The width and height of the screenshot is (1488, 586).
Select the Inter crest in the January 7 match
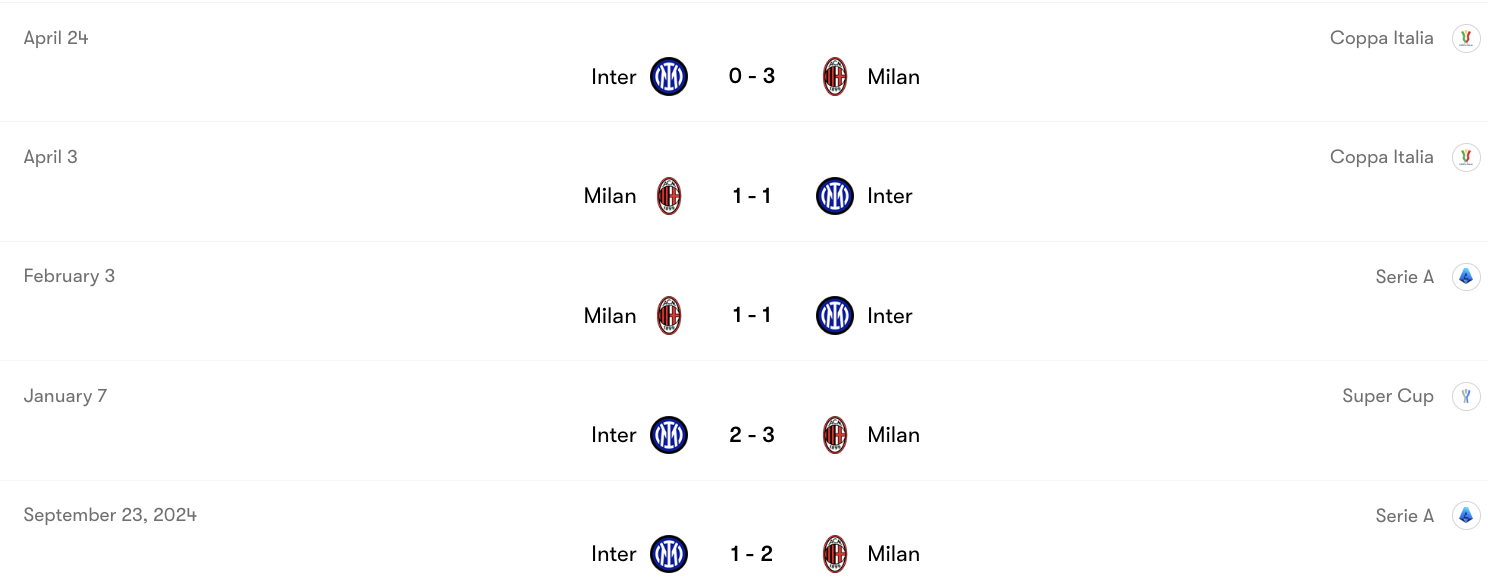pos(668,435)
